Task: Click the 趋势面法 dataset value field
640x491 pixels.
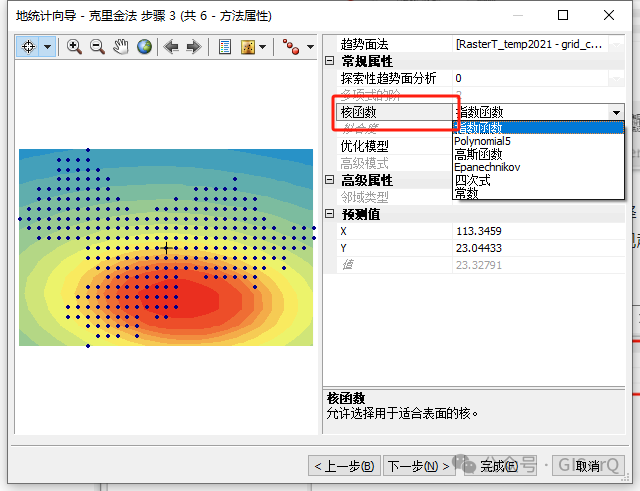Action: point(530,44)
